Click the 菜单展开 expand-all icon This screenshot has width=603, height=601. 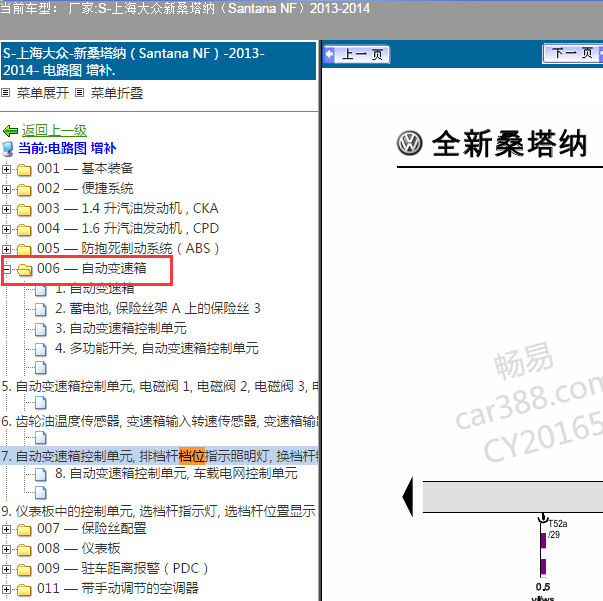click(5, 92)
